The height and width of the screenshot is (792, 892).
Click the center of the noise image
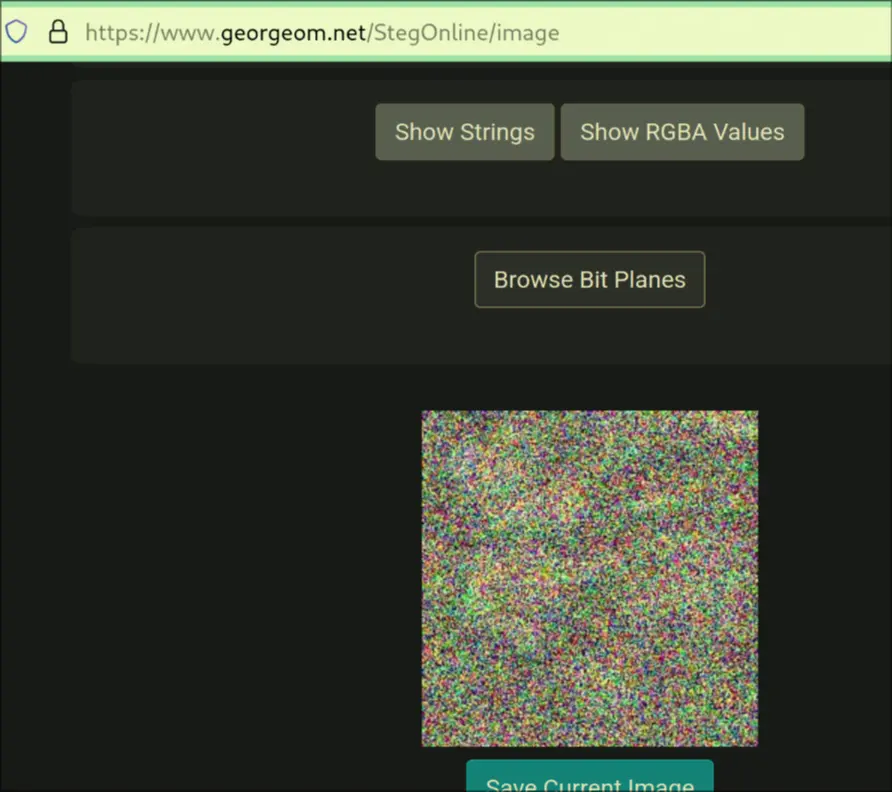(x=589, y=578)
